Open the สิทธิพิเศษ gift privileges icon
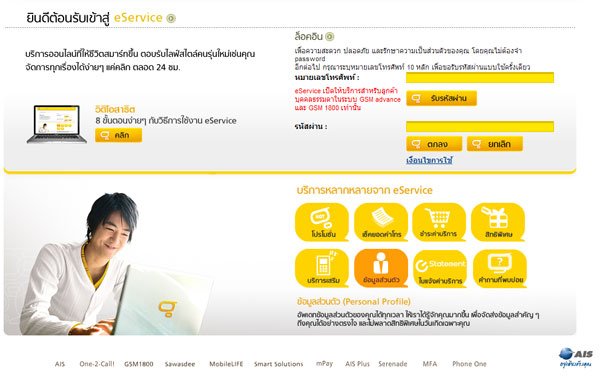The image size is (600, 379). click(x=498, y=222)
